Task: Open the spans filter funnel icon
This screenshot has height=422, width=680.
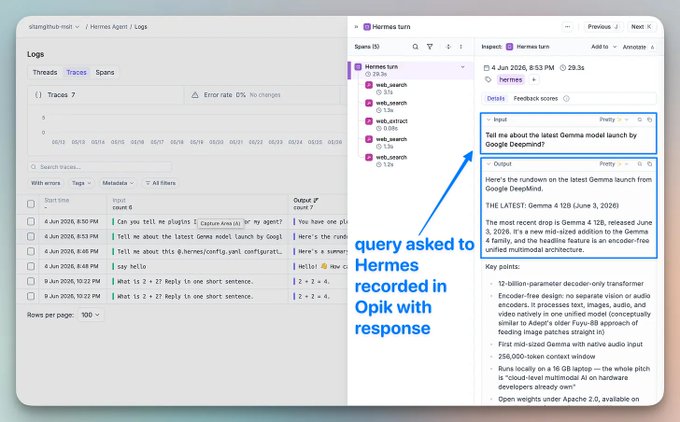Action: click(x=430, y=47)
